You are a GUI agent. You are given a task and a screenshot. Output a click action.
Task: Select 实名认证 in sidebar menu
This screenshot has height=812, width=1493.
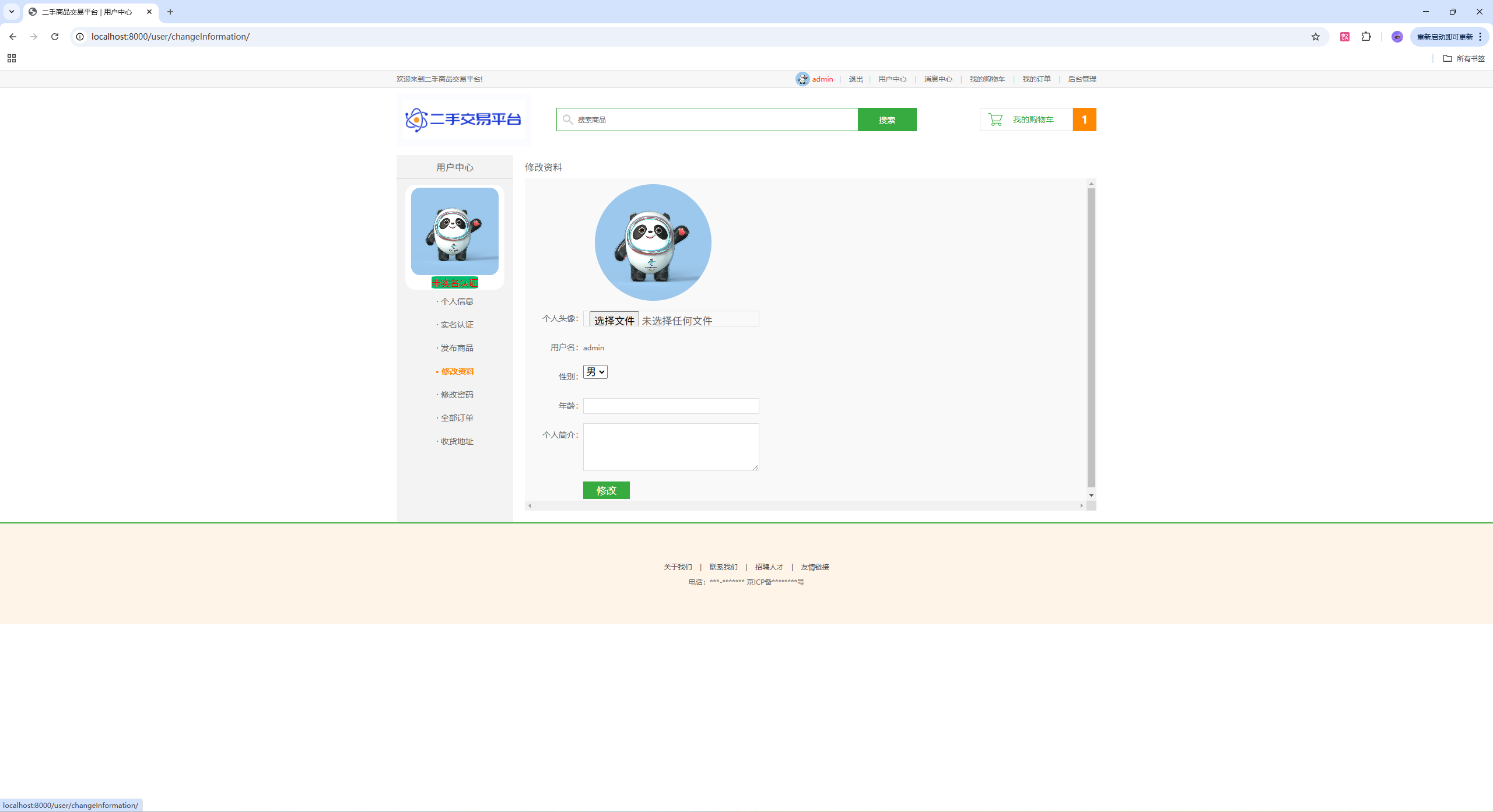click(x=457, y=325)
